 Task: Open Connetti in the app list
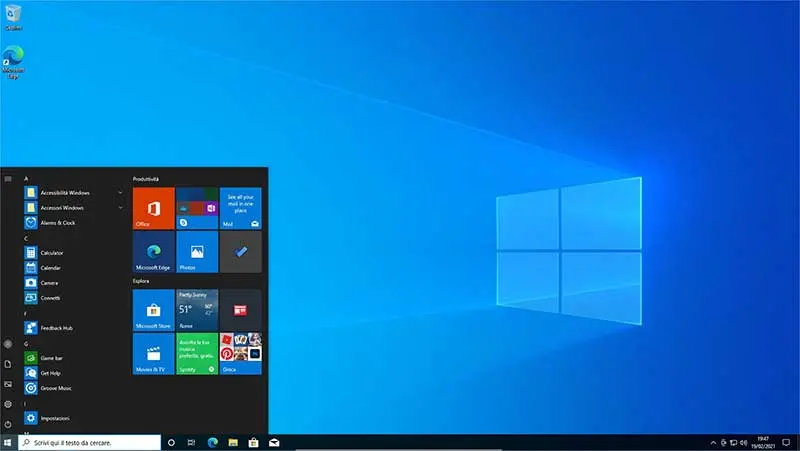[74, 297]
